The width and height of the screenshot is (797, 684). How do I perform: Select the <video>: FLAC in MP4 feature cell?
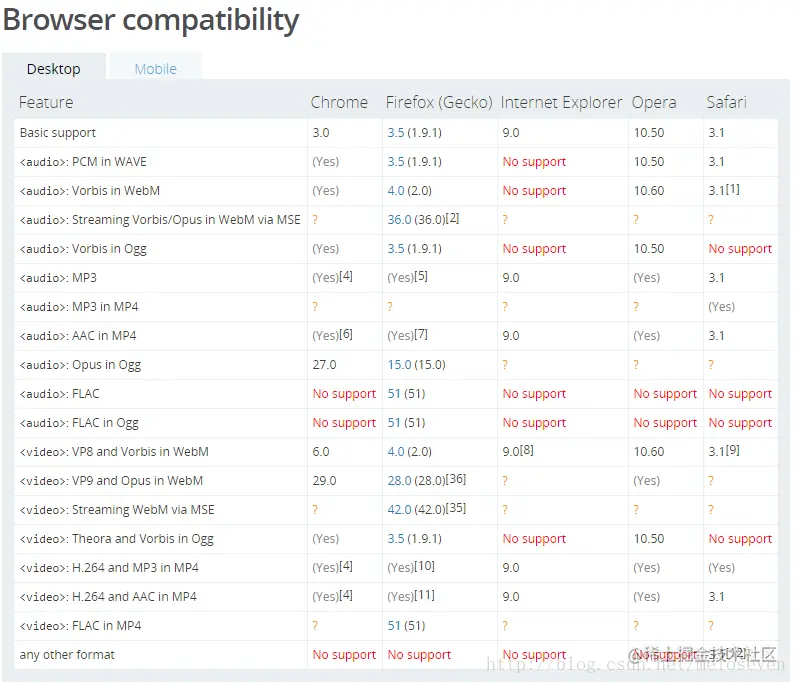coord(161,625)
